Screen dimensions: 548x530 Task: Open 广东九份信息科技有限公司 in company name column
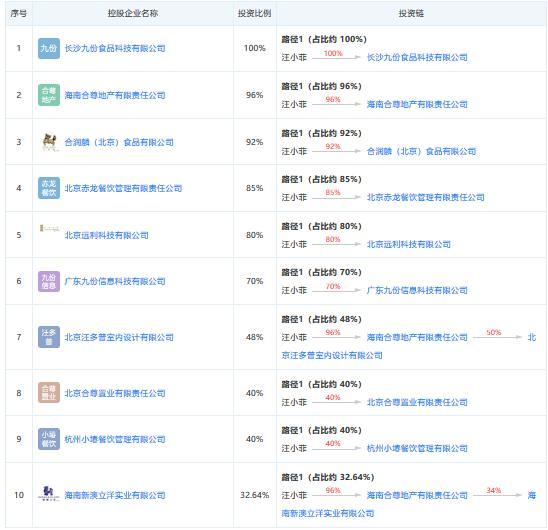tap(115, 281)
